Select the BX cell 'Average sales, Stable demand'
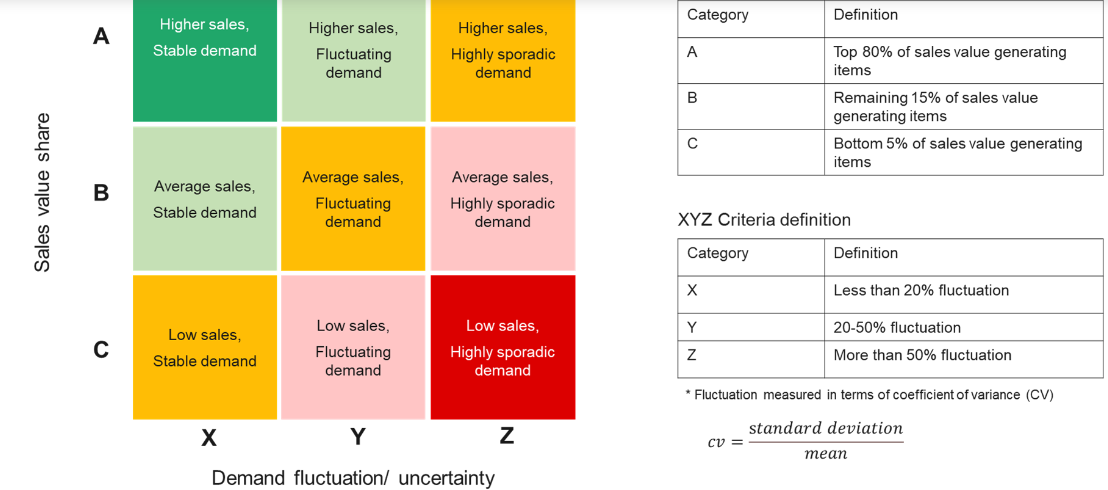Screen dimensions: 1108x490 (x=205, y=199)
